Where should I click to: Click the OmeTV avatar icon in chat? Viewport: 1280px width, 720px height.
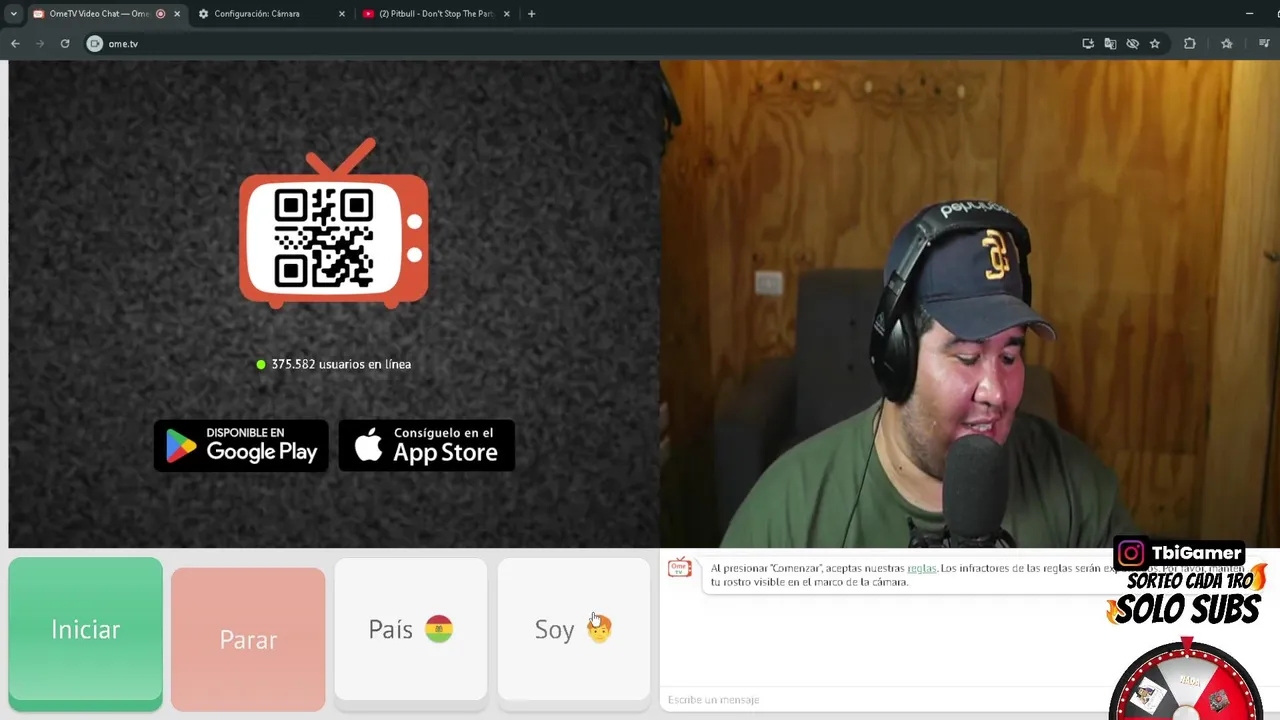click(x=680, y=568)
